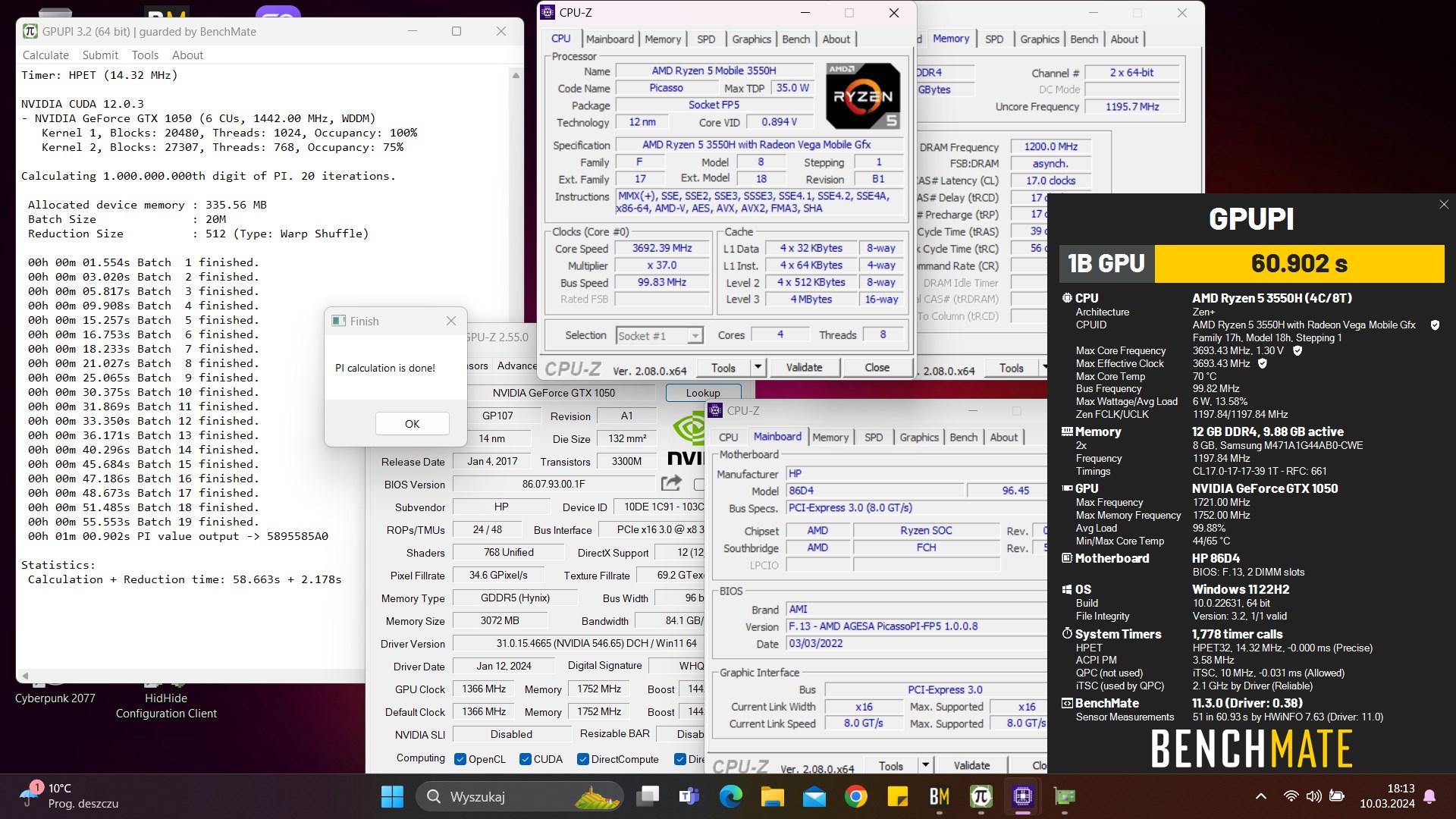Click Validate in the Mainboard CPU-Z window
Screen dimensions: 1456x819
click(971, 766)
